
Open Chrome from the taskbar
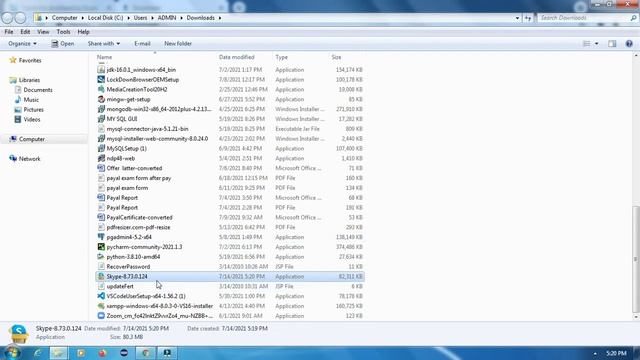pos(145,353)
